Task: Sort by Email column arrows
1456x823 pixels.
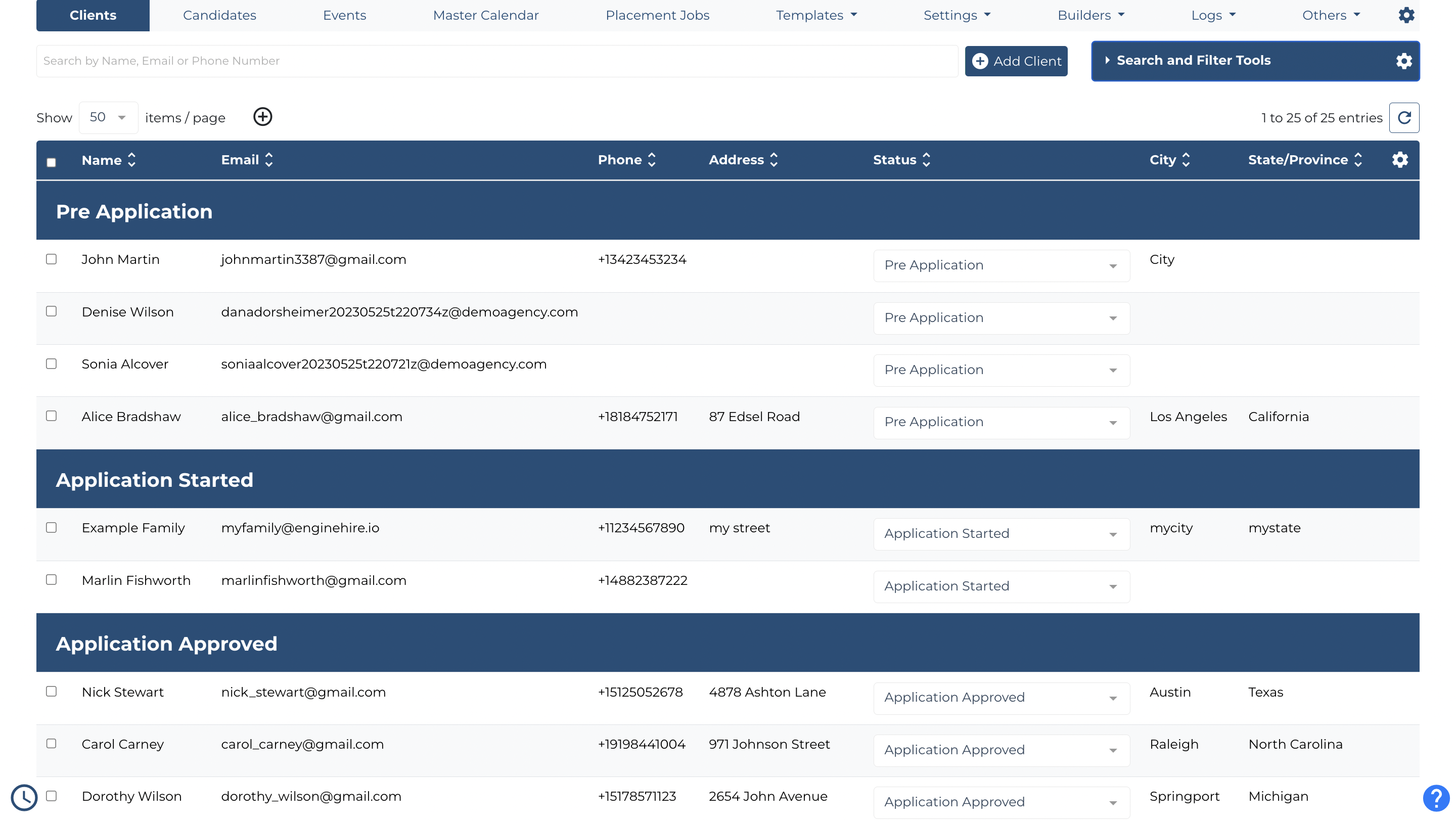Action: (x=269, y=160)
